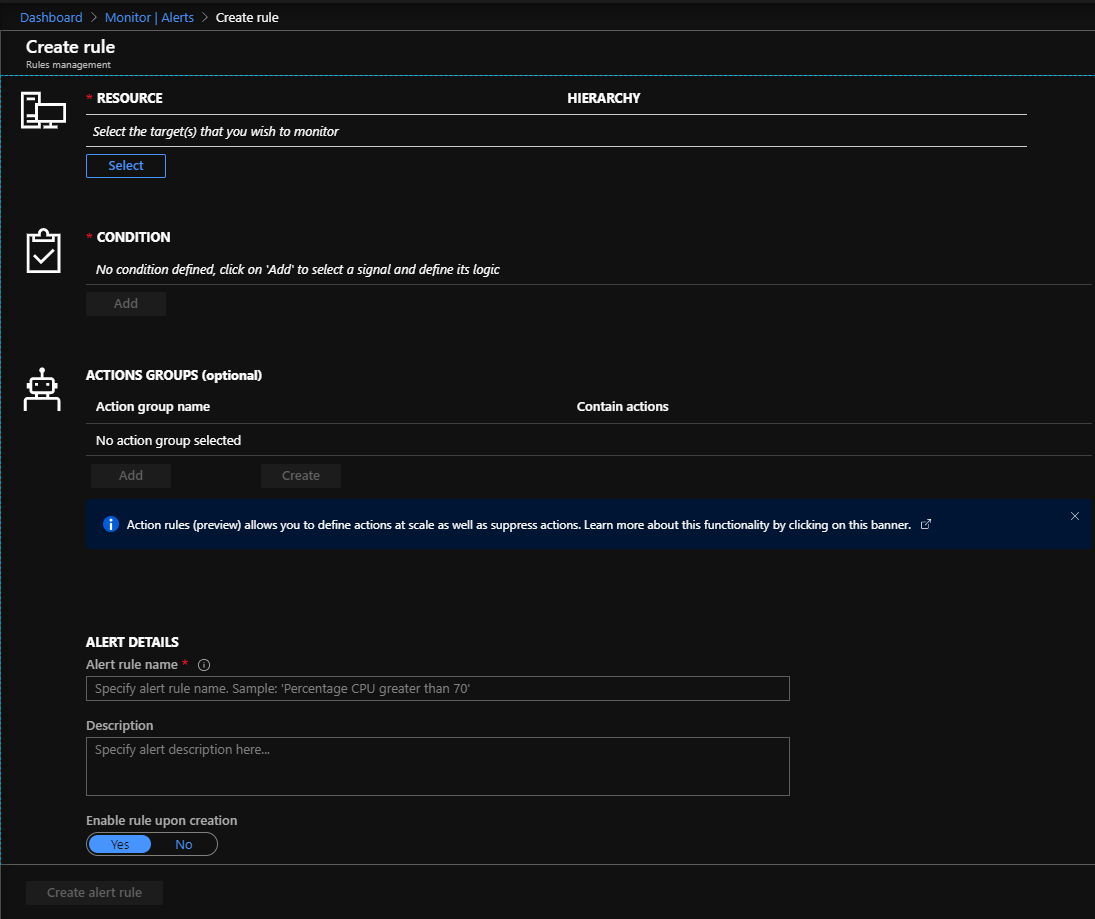Set Enable rule upon creation to Yes
The width and height of the screenshot is (1095, 919).
pyautogui.click(x=120, y=844)
